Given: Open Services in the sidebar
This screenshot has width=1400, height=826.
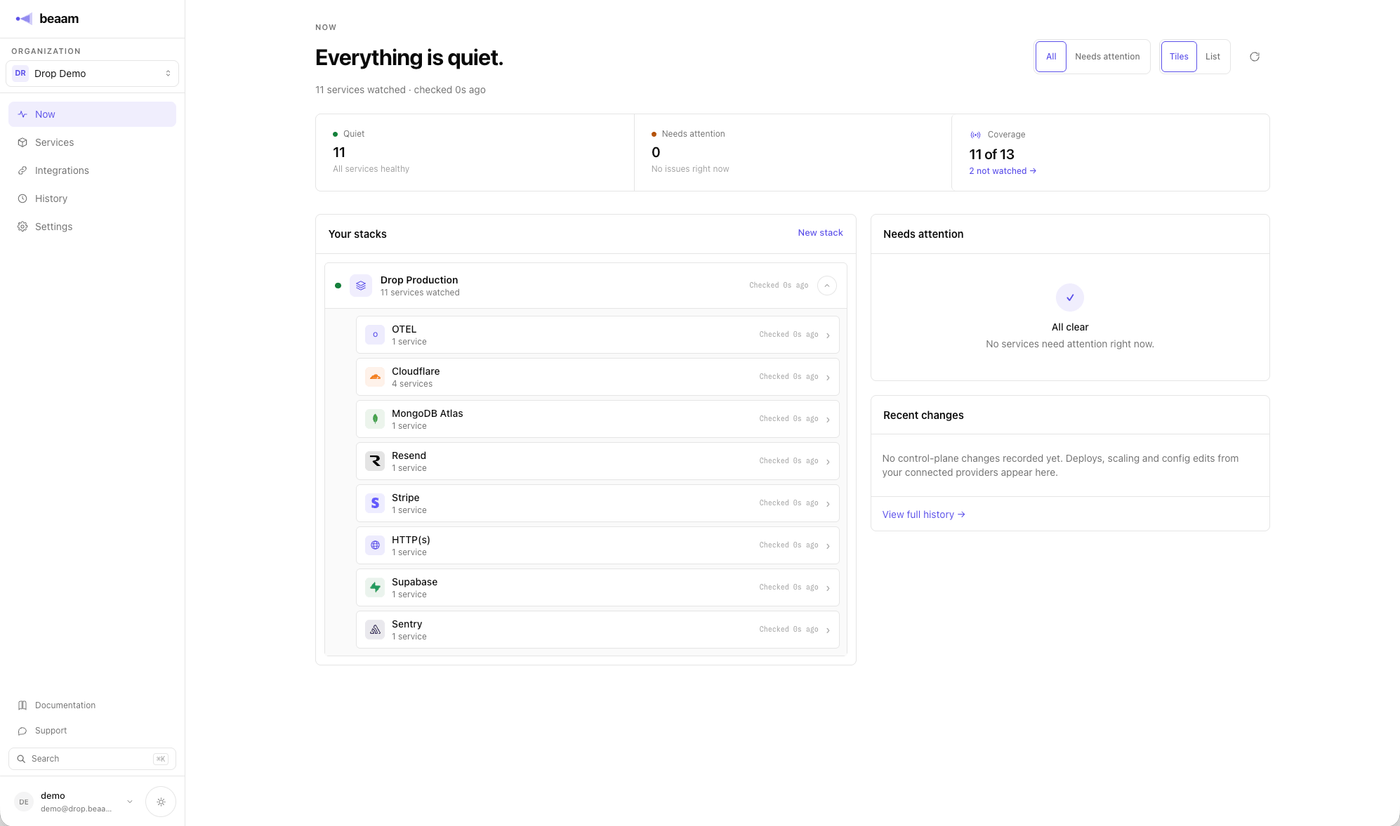Looking at the screenshot, I should (92, 142).
